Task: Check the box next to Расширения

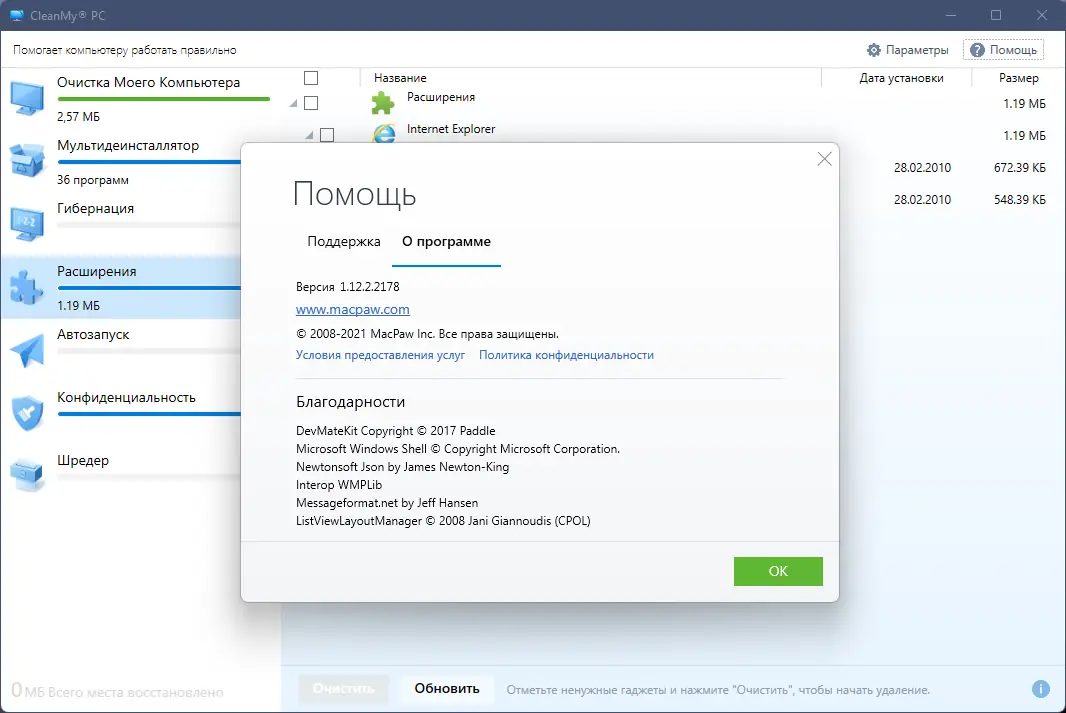Action: [311, 103]
